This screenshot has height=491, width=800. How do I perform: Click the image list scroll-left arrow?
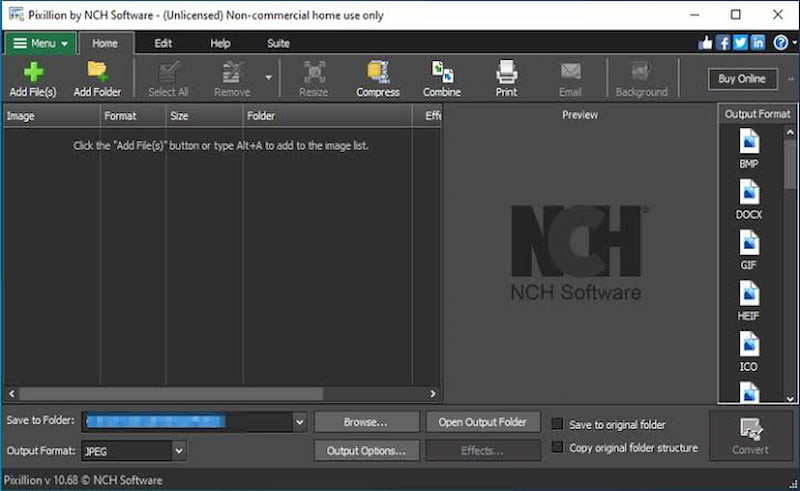[12, 394]
